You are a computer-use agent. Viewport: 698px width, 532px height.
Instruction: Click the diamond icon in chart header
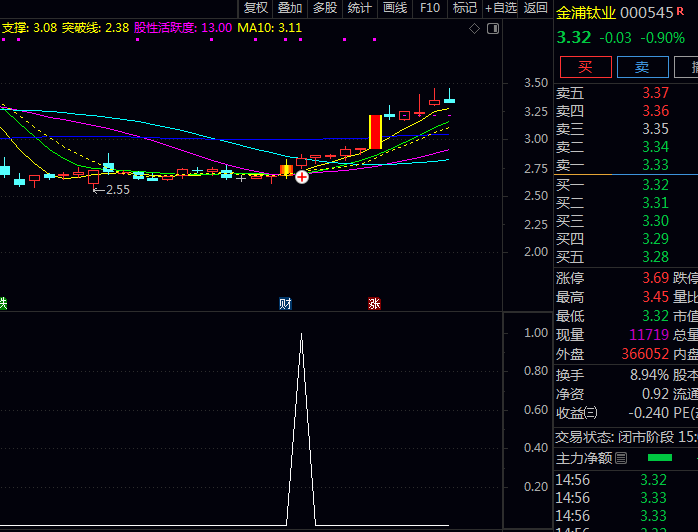pos(475,28)
